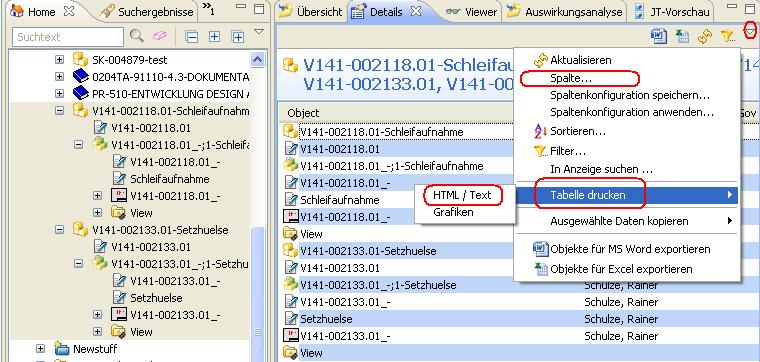
Task: Click the yellow refresh arrows toolbar icon
Action: click(x=704, y=36)
